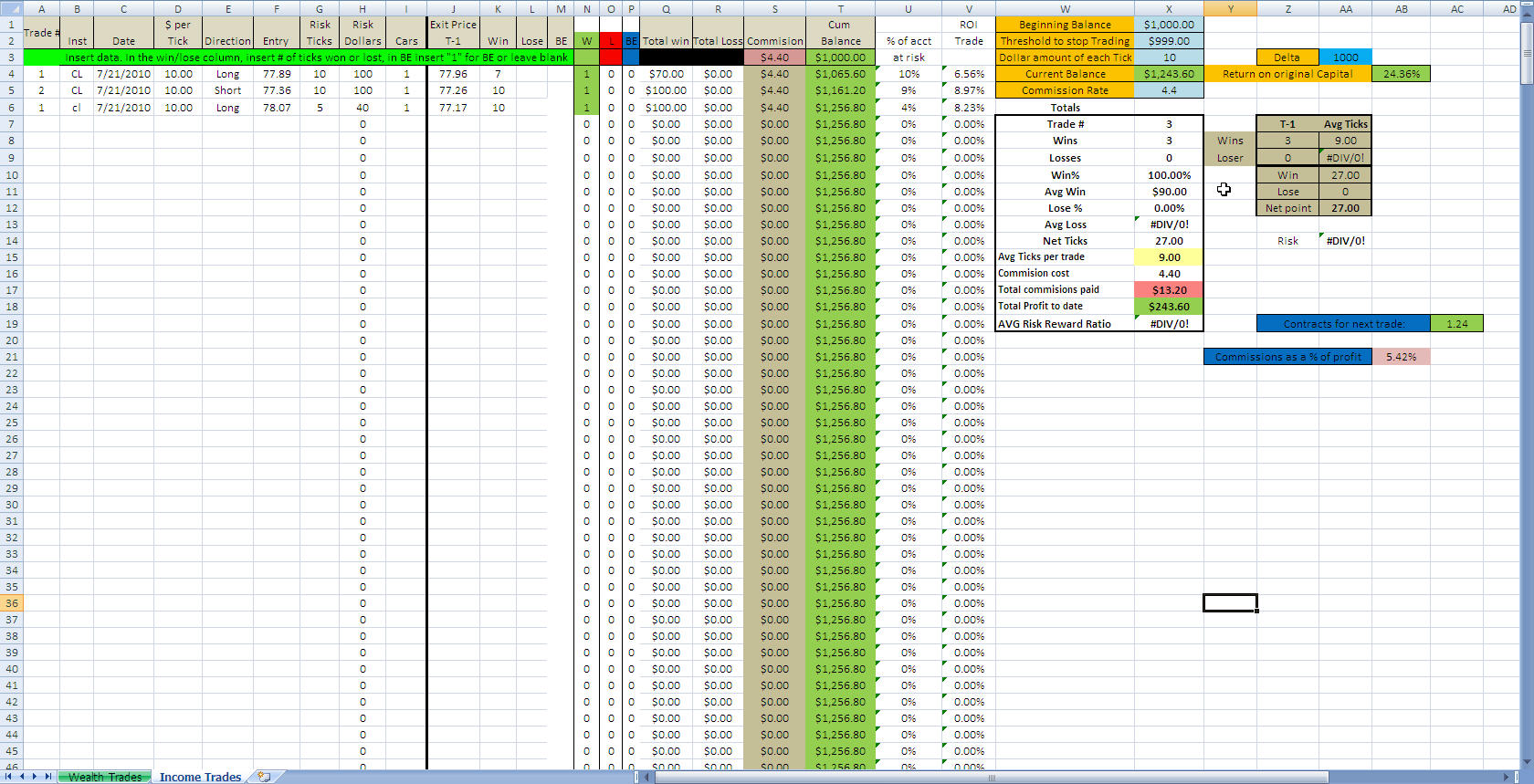Screen dimensions: 1534x784
Task: Click the Cum Balance $1,161.20 cell
Action: 840,90
